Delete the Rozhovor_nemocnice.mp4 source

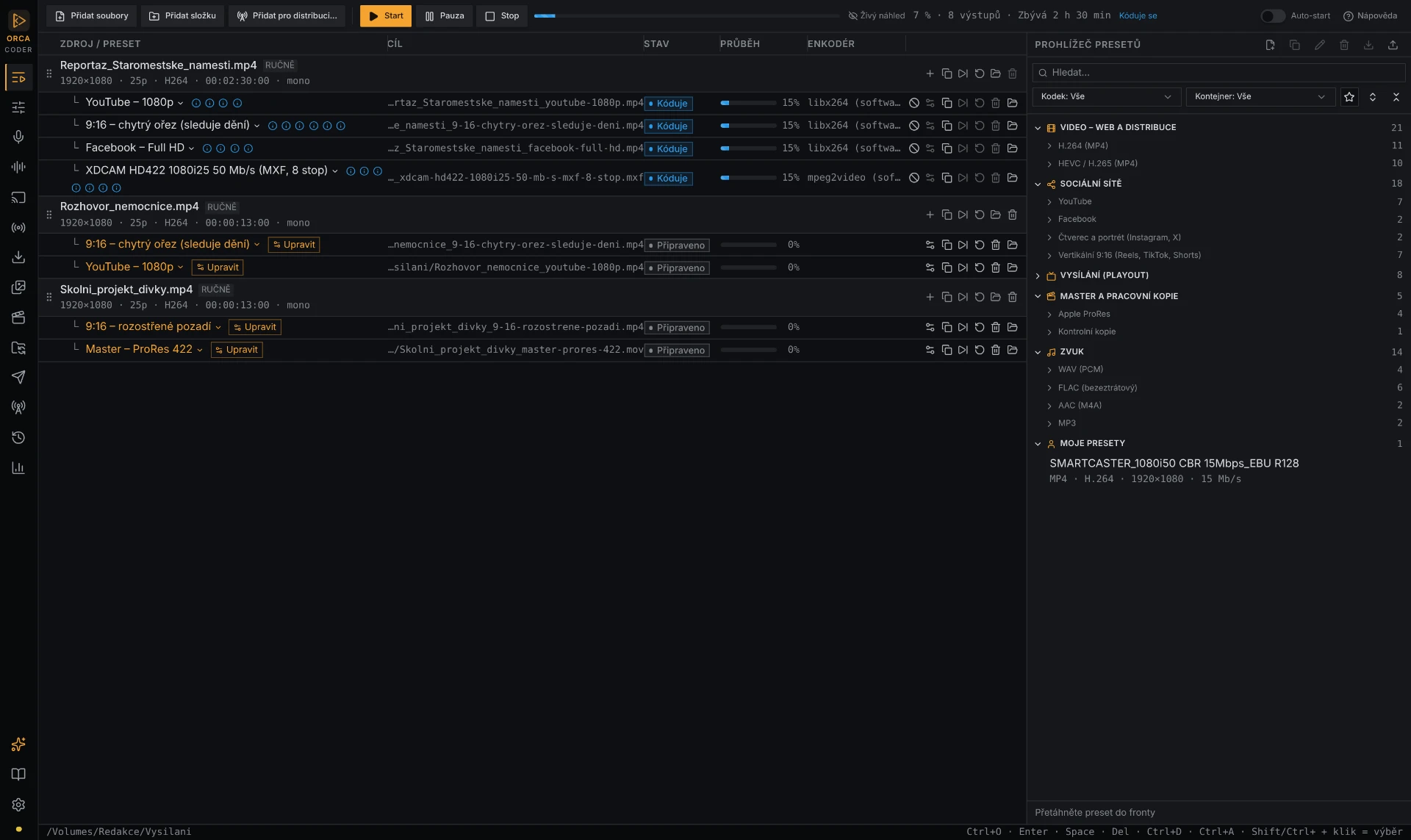1013,215
